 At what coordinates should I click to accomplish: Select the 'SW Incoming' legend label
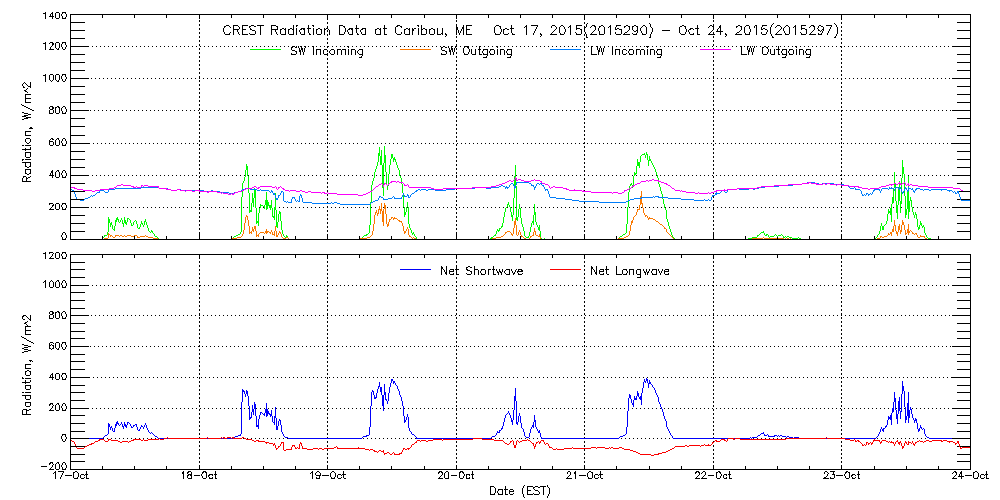pos(323,52)
